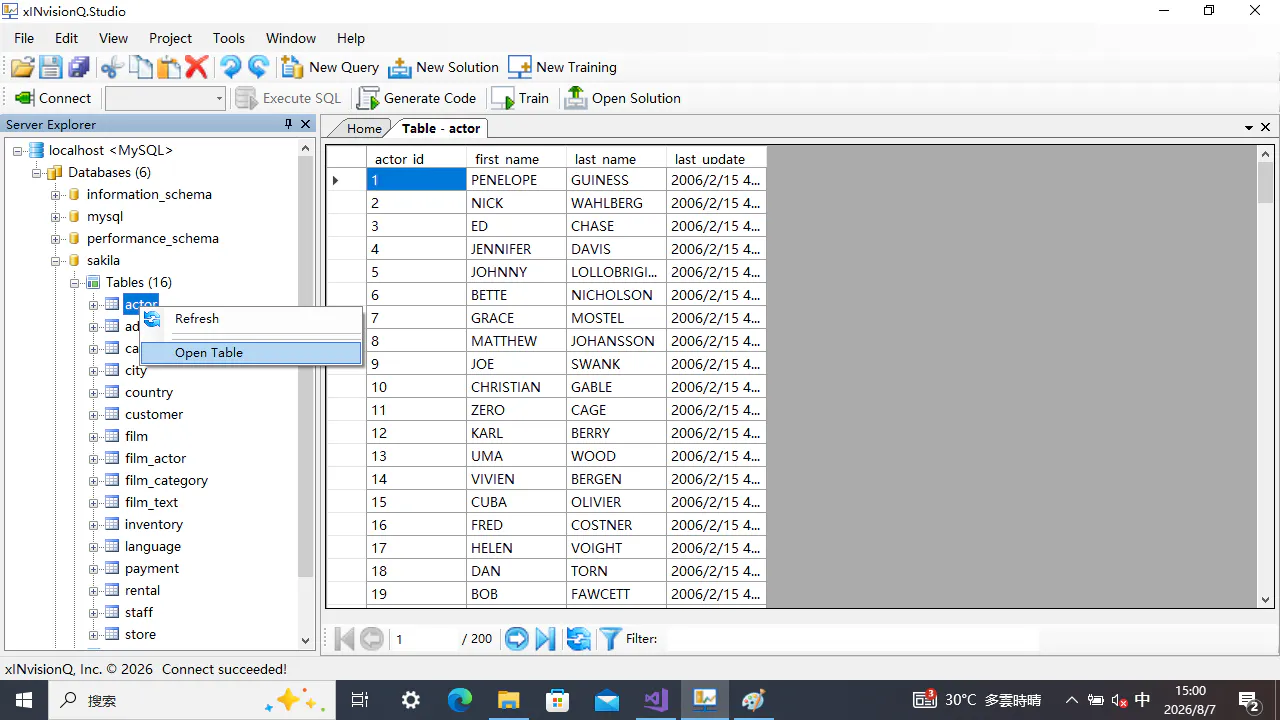Open the Windows Start menu
1280x720 pixels.
[23, 700]
